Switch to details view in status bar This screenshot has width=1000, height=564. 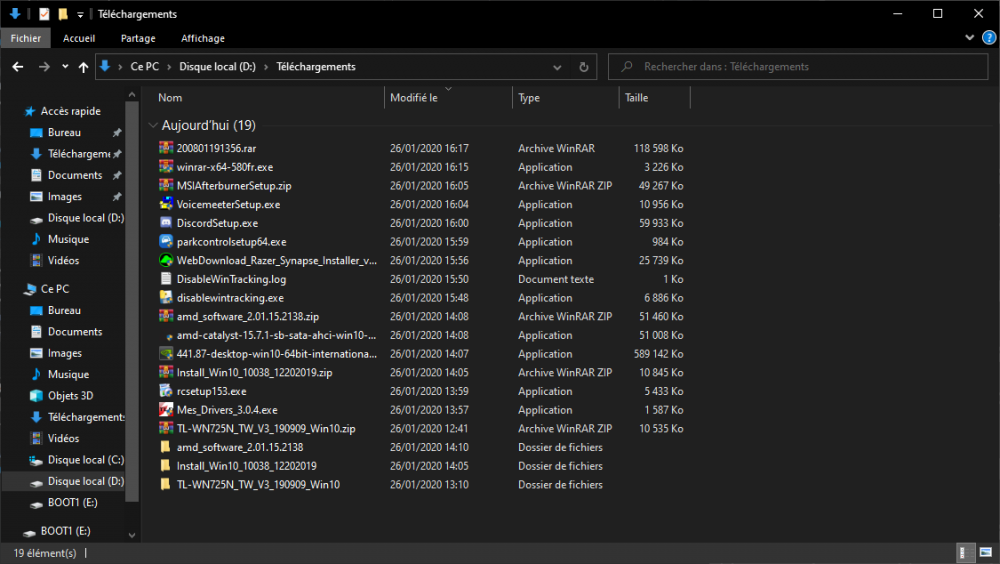point(966,552)
